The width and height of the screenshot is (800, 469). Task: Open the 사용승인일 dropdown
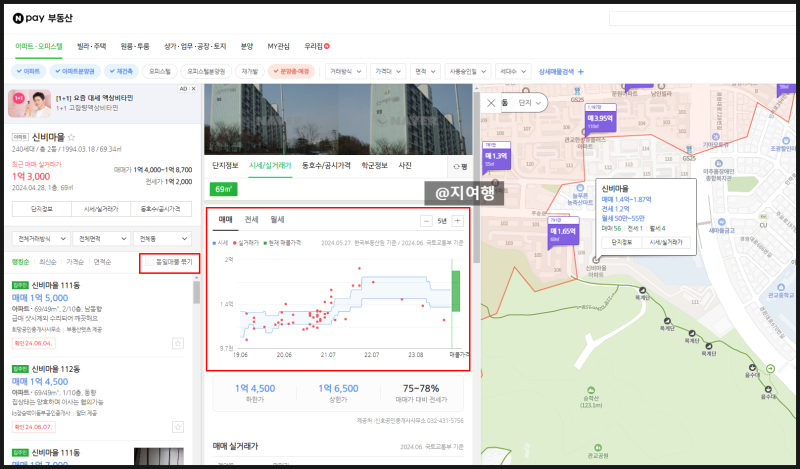(468, 71)
